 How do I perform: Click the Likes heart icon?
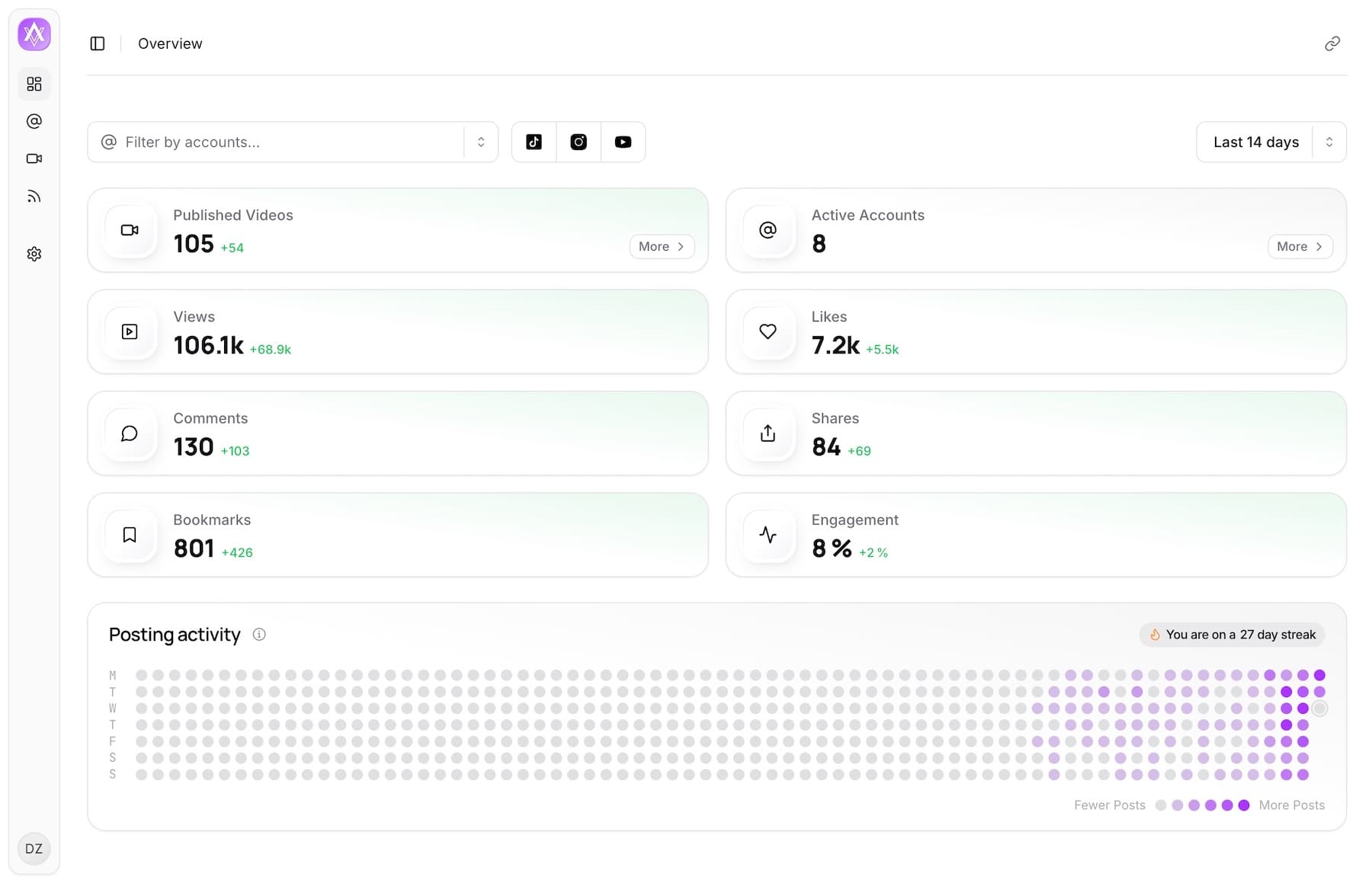pos(768,331)
